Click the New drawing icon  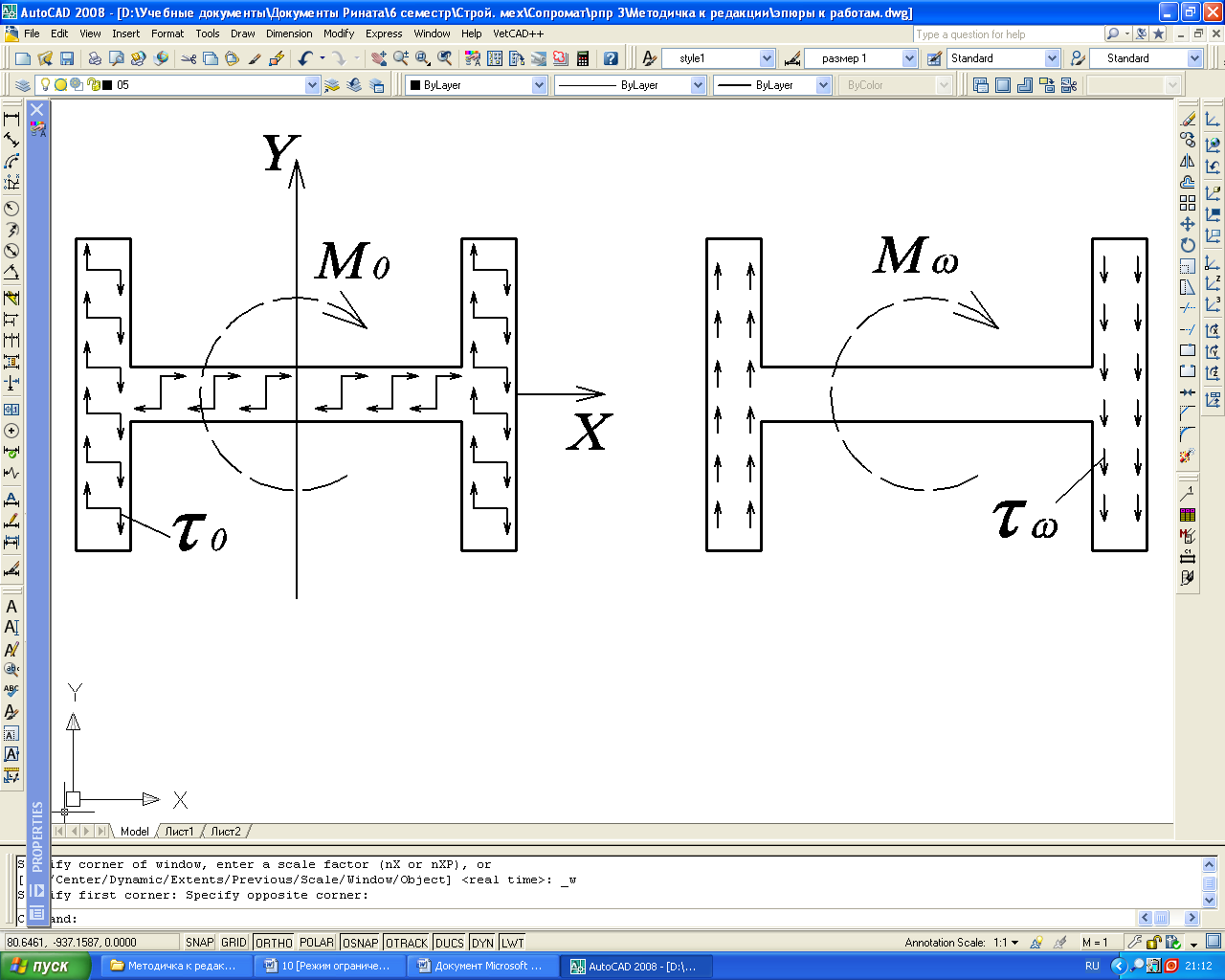(x=23, y=58)
